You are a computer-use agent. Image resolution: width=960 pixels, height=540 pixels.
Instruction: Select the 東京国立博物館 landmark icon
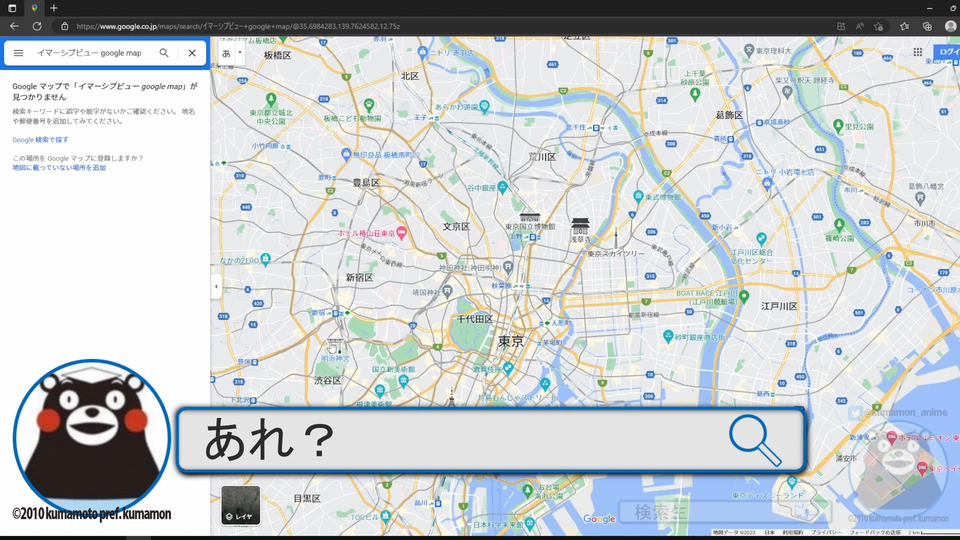(530, 217)
